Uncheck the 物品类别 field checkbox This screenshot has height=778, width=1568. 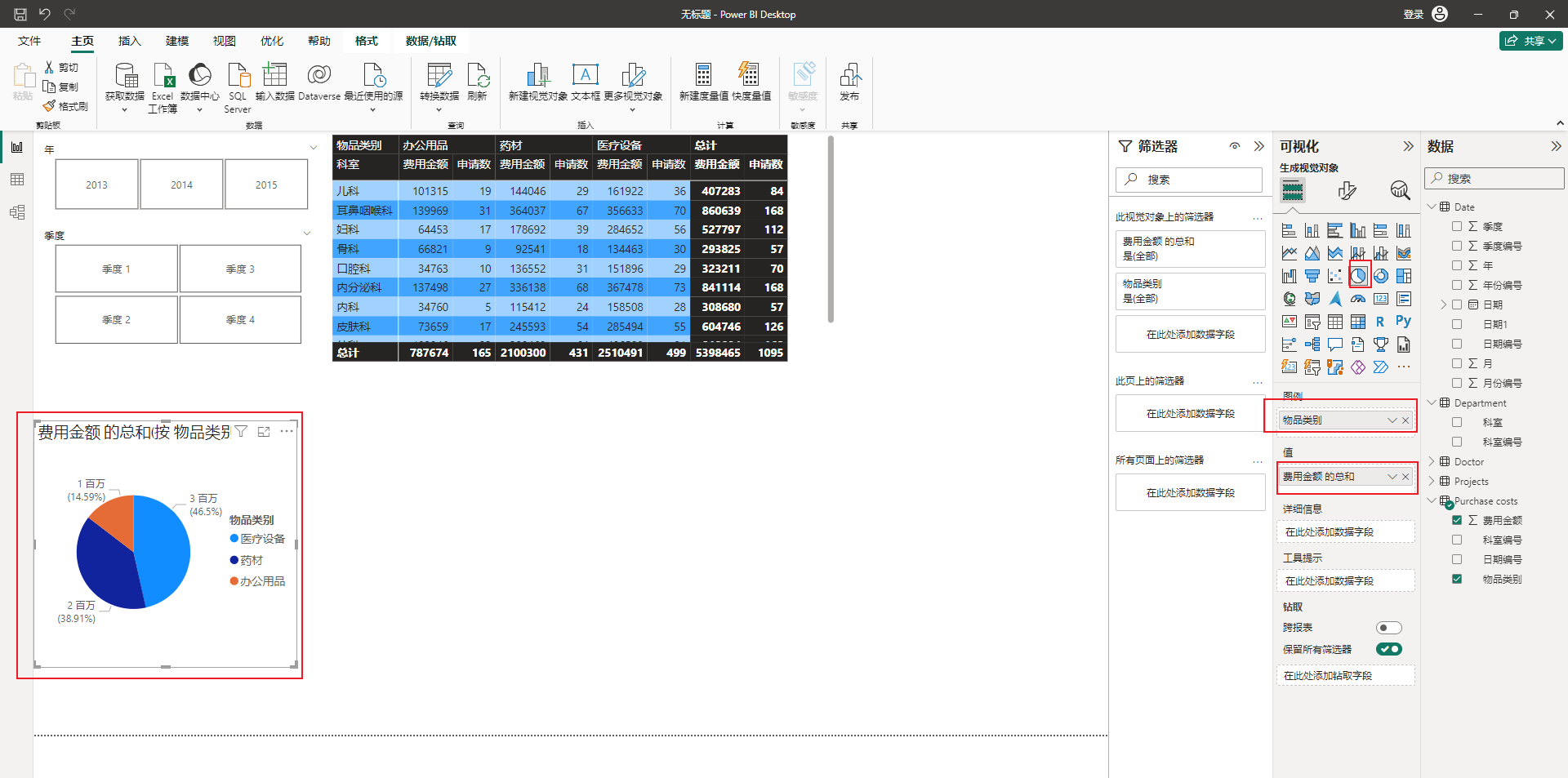point(1457,579)
